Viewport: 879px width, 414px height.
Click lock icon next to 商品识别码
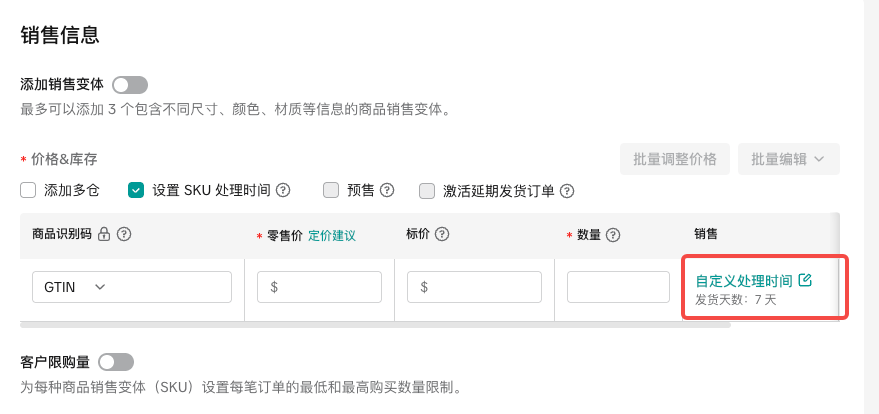pyautogui.click(x=104, y=234)
